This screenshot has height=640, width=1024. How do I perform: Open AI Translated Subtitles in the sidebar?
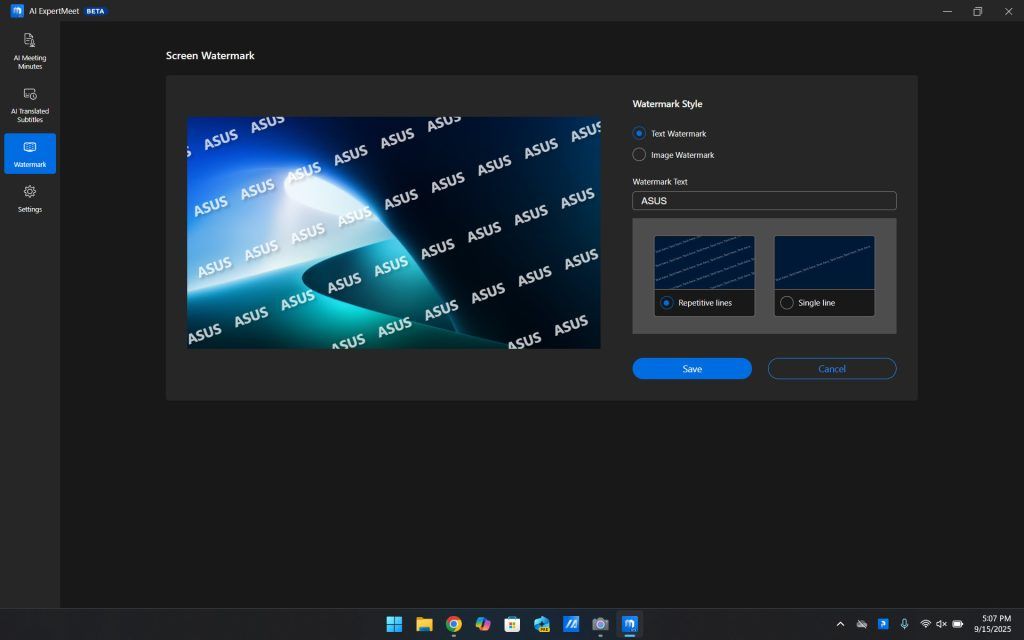29,104
